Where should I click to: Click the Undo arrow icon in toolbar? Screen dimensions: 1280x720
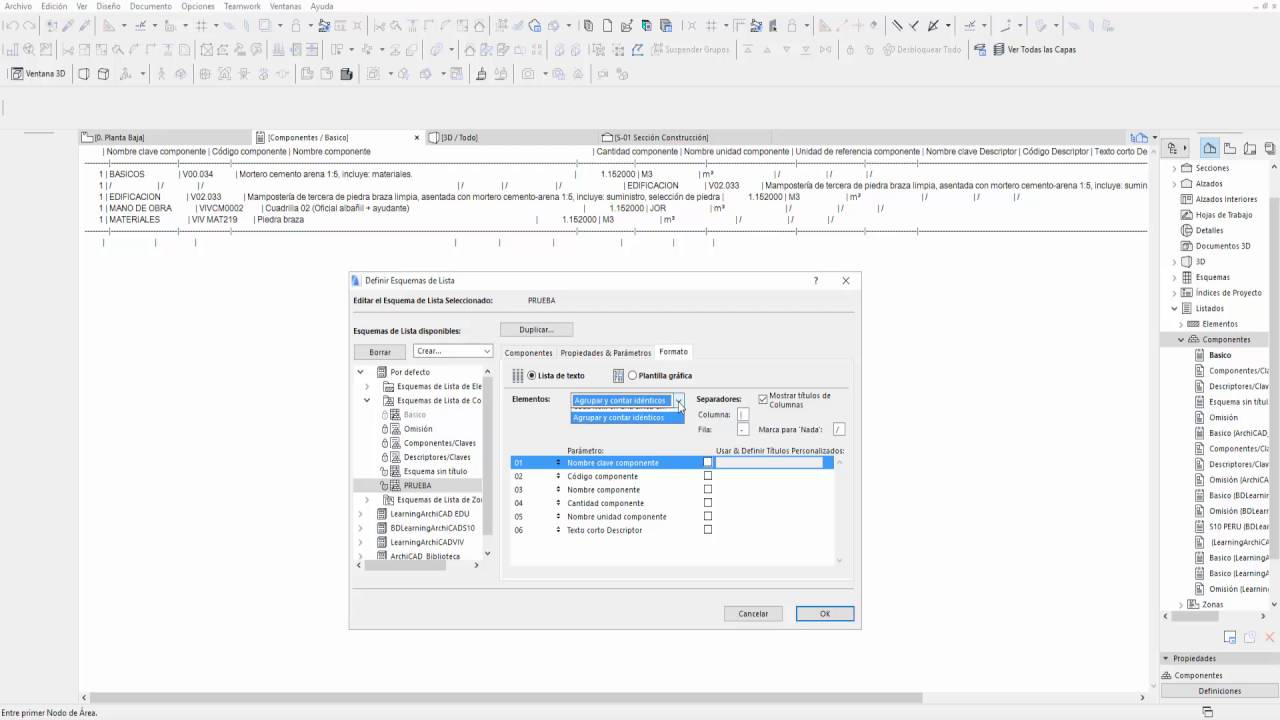[x=11, y=25]
